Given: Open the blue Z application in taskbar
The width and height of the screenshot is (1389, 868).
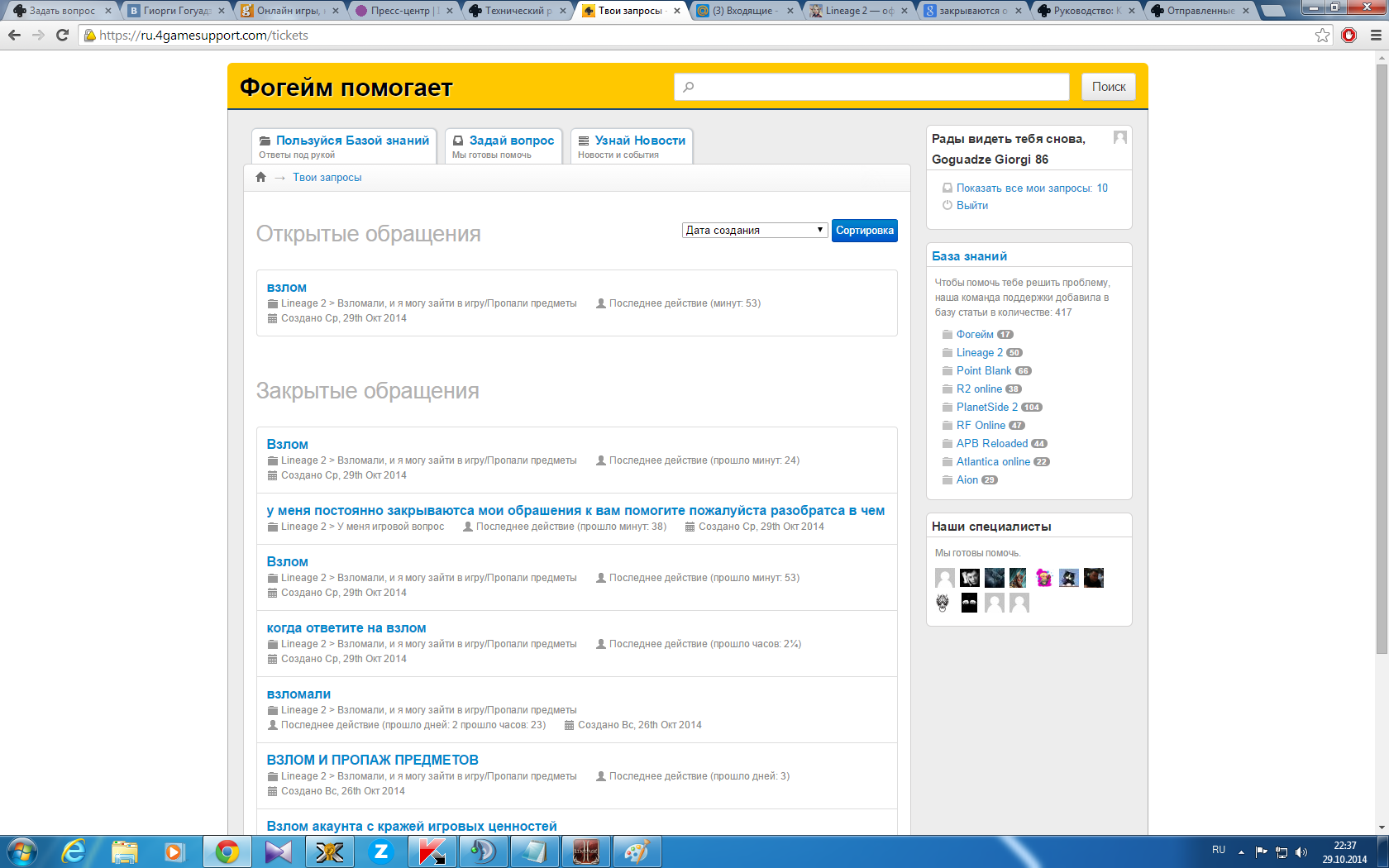Looking at the screenshot, I should click(x=381, y=851).
